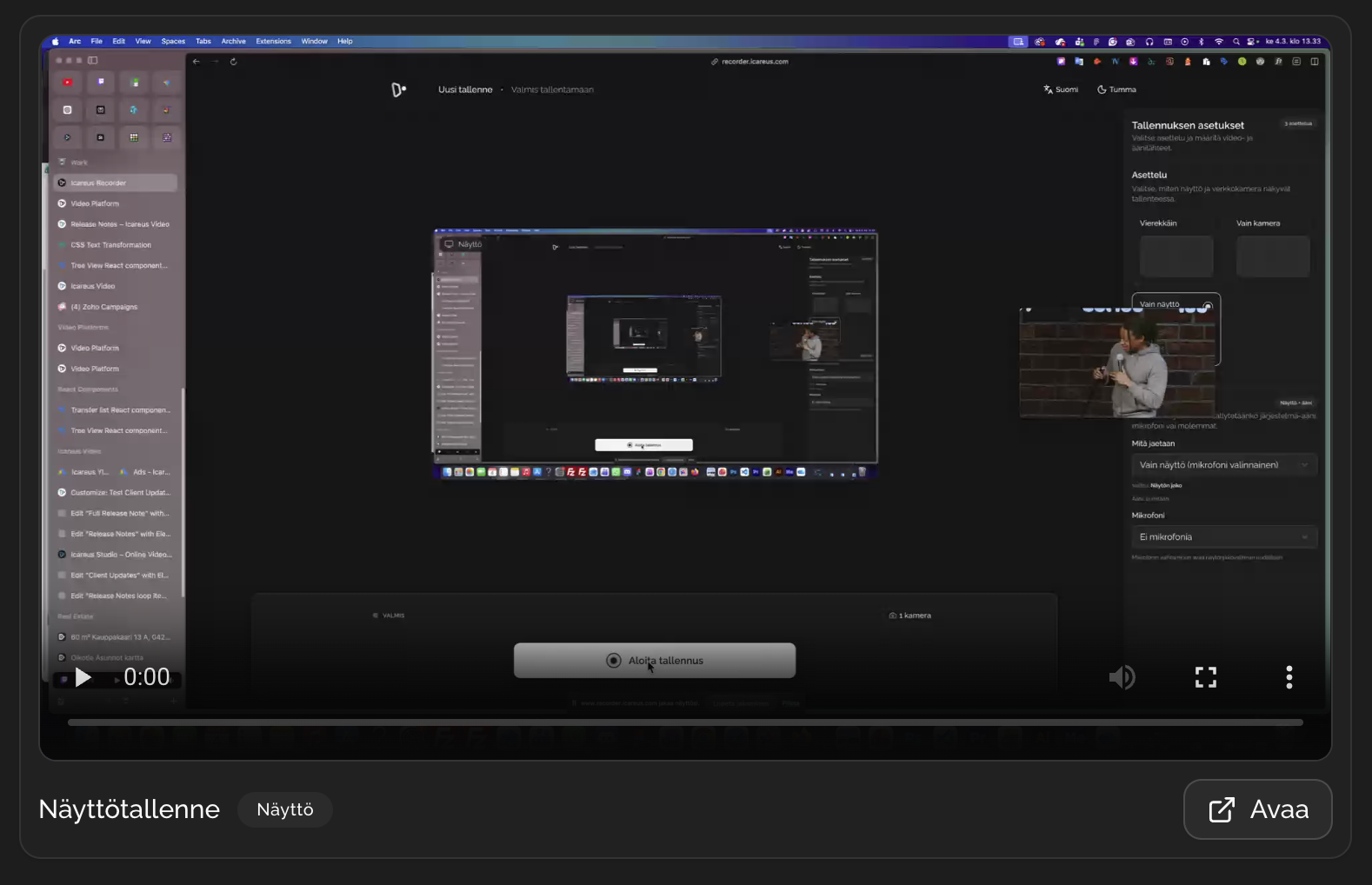This screenshot has height=885, width=1372.
Task: Toggle the Tumma dark theme
Action: (1117, 90)
